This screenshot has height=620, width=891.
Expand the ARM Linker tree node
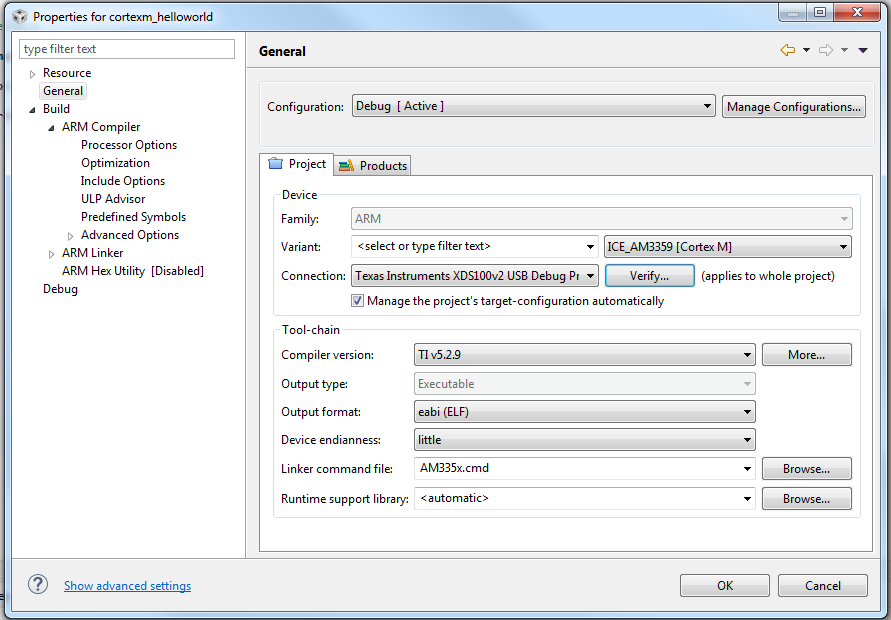50,252
